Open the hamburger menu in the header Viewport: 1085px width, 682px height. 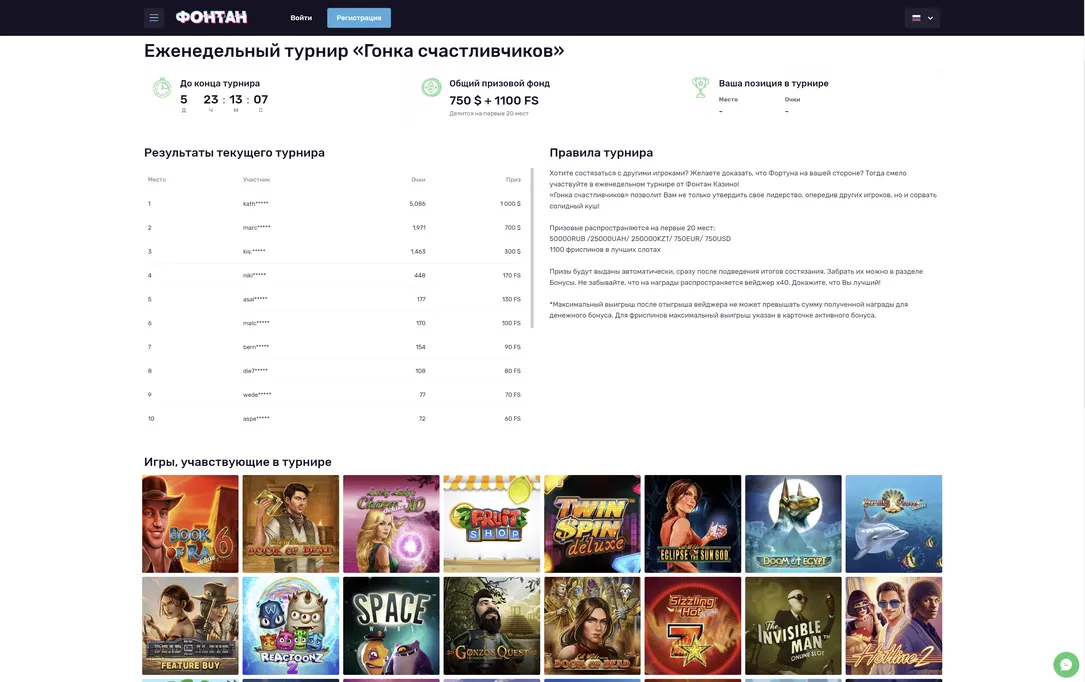click(x=153, y=18)
